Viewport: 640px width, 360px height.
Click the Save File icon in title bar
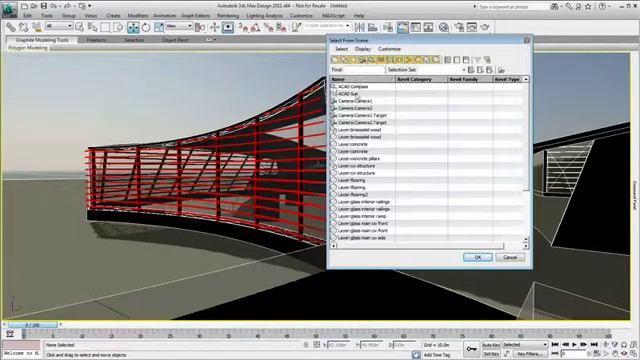tap(44, 6)
